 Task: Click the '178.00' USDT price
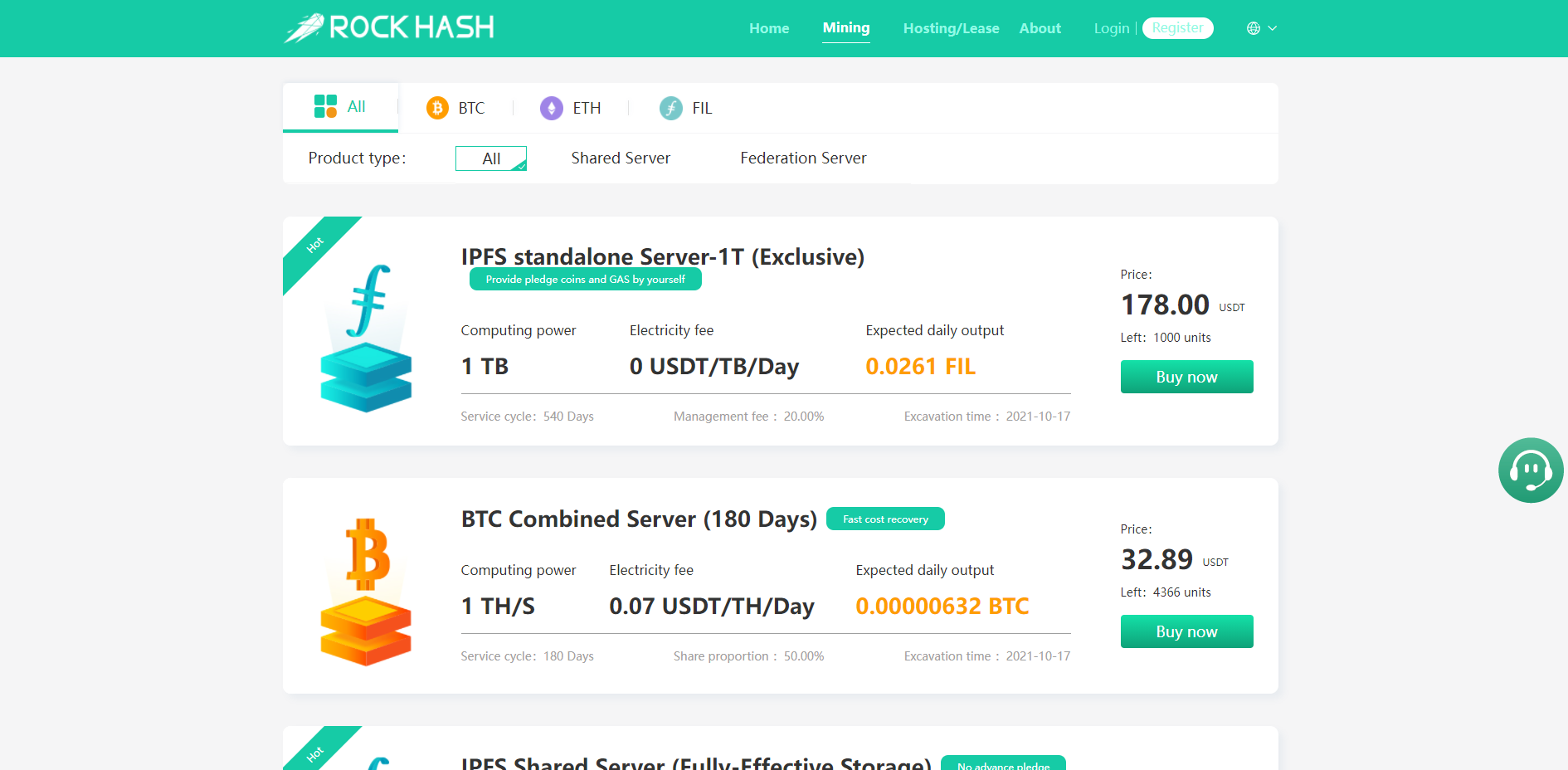pos(1165,305)
